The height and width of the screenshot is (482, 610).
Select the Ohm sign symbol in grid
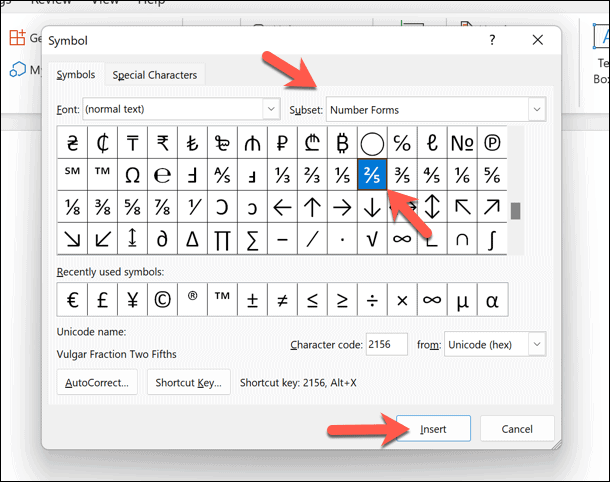point(132,174)
